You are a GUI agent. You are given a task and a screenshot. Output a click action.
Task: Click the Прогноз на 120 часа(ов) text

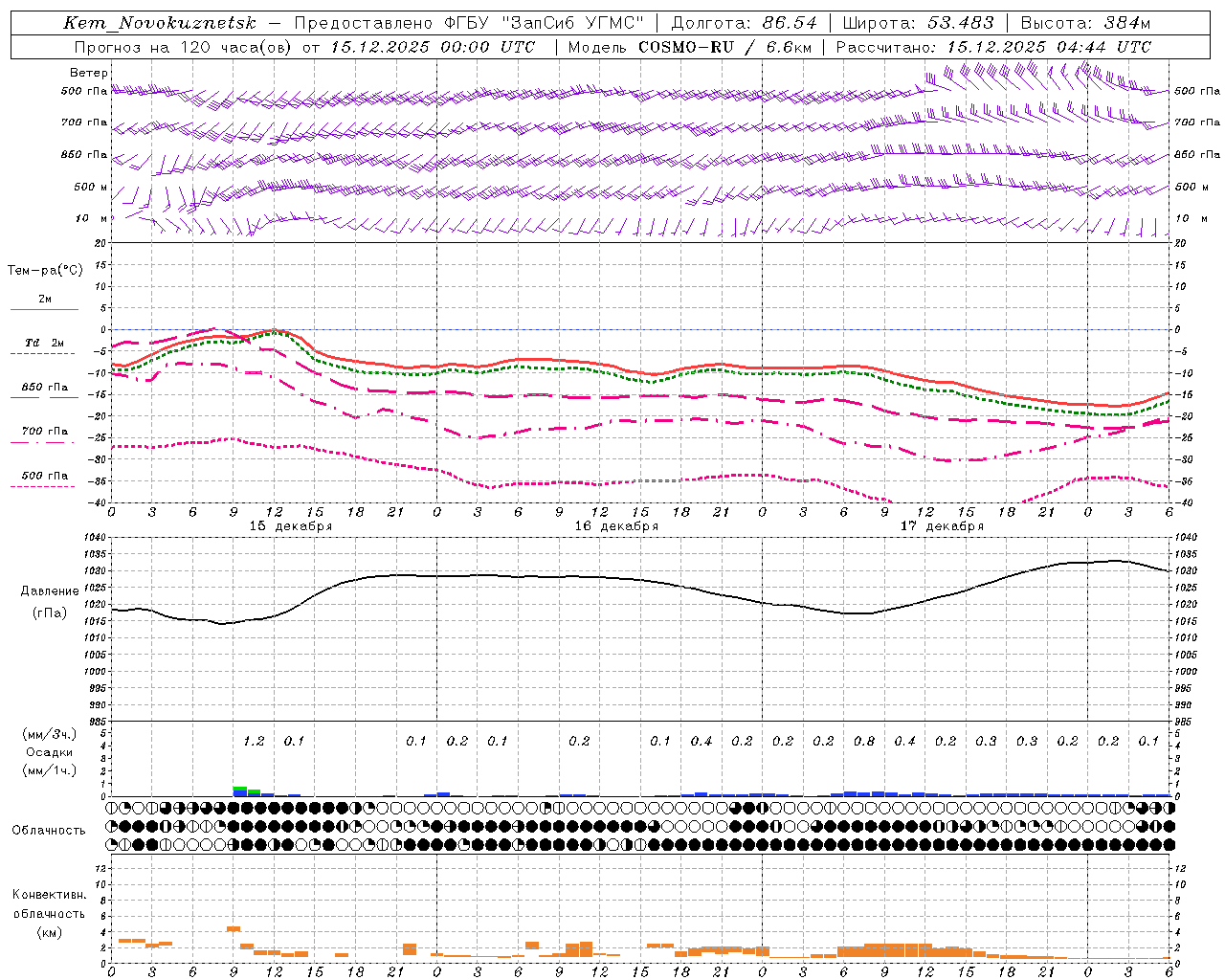click(x=185, y=47)
